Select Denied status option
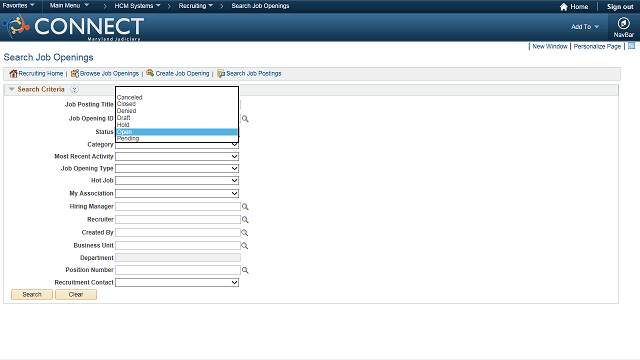This screenshot has height=360, width=640. click(x=177, y=111)
